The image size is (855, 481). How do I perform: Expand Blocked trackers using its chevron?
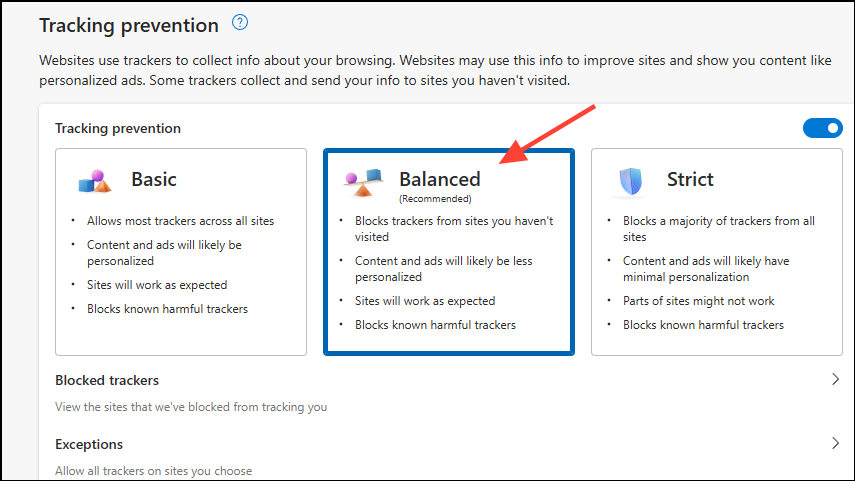coord(835,380)
